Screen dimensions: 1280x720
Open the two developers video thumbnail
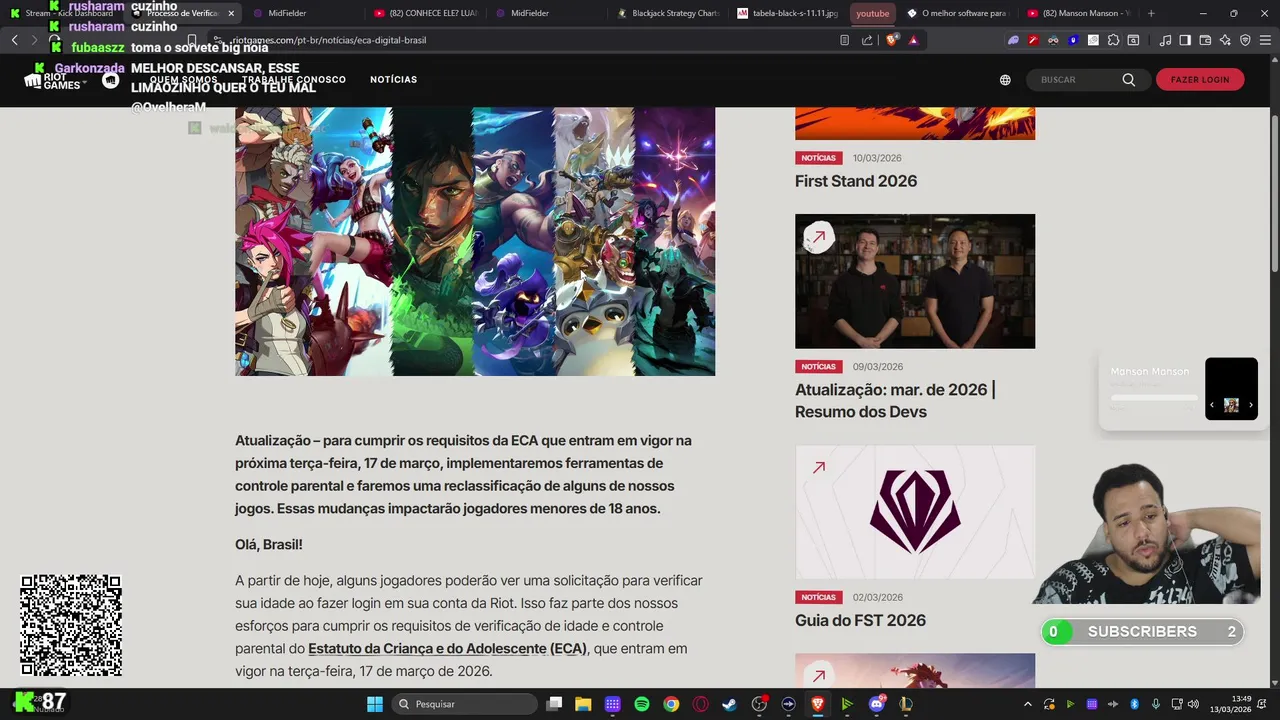tap(915, 281)
